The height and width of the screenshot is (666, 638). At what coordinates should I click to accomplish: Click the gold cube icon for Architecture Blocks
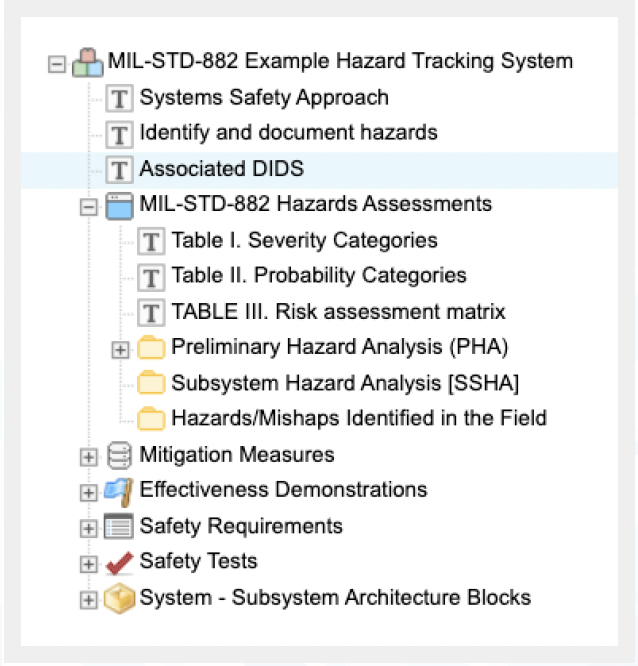[119, 598]
